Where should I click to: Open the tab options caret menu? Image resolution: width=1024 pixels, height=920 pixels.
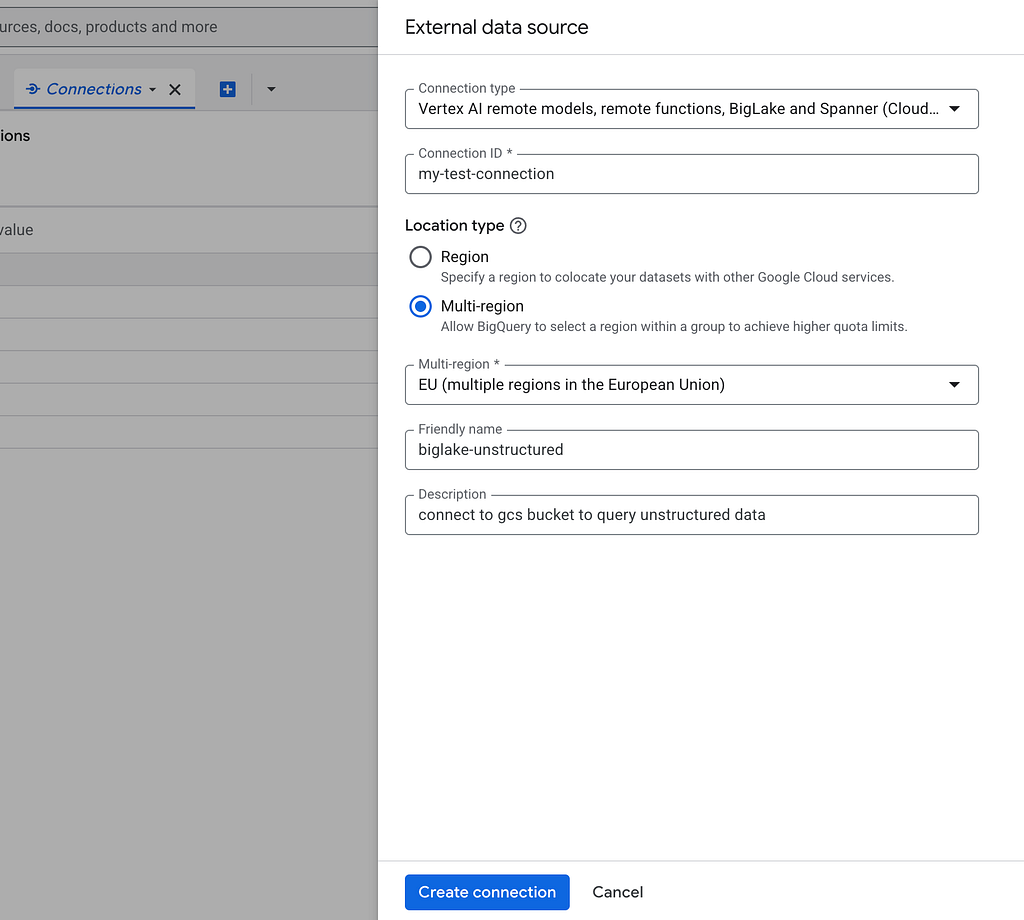coord(271,89)
